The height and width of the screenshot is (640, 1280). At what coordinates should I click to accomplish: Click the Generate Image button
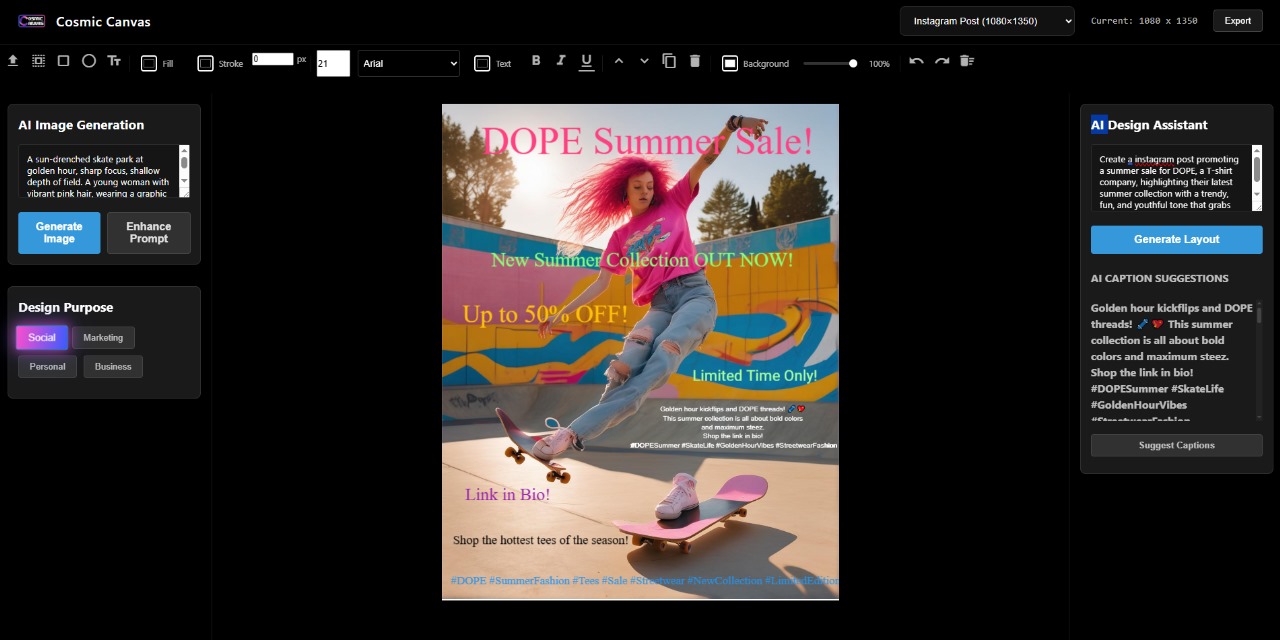click(59, 233)
